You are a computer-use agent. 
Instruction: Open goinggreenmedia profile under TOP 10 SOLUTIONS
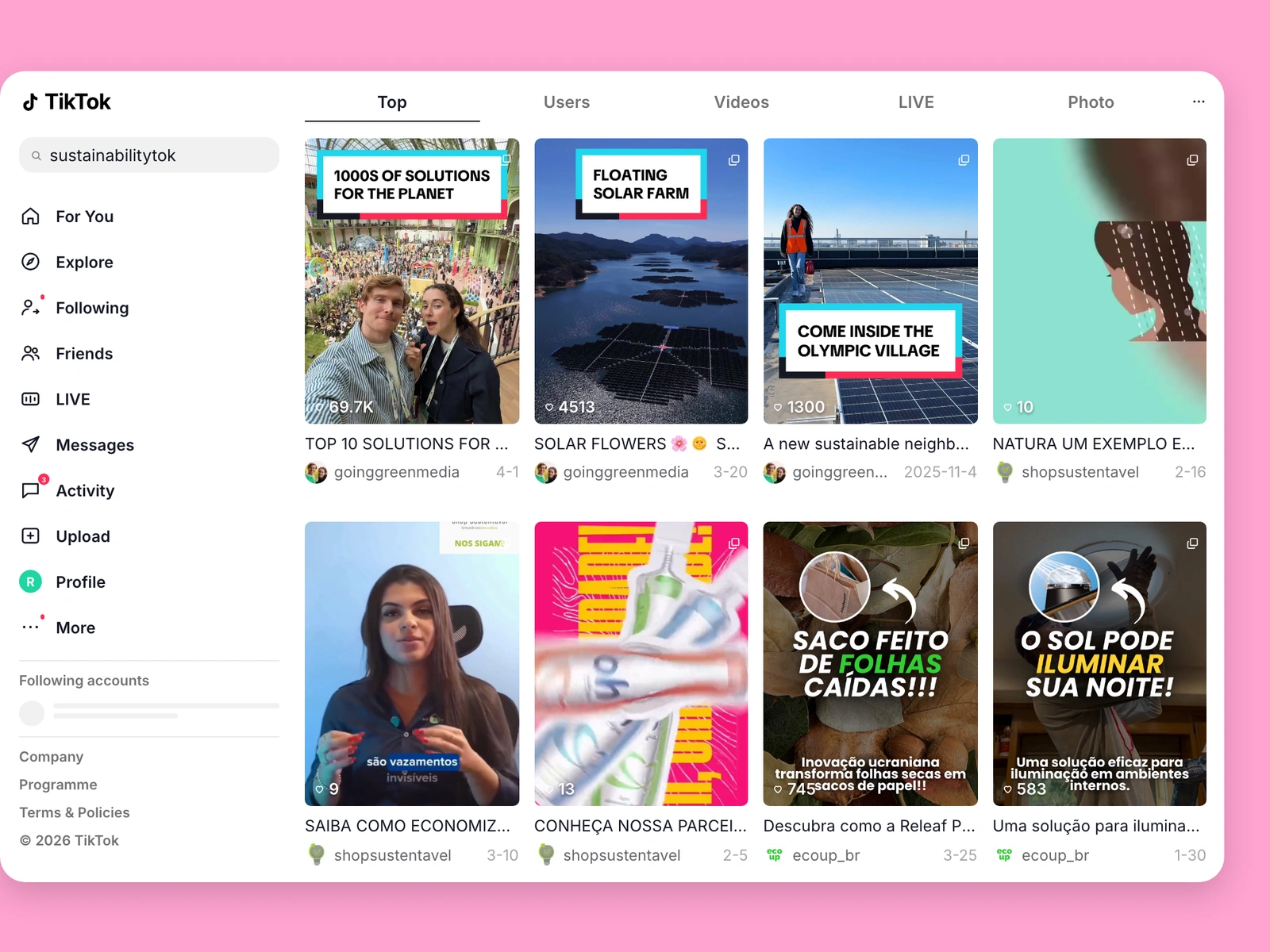click(396, 472)
